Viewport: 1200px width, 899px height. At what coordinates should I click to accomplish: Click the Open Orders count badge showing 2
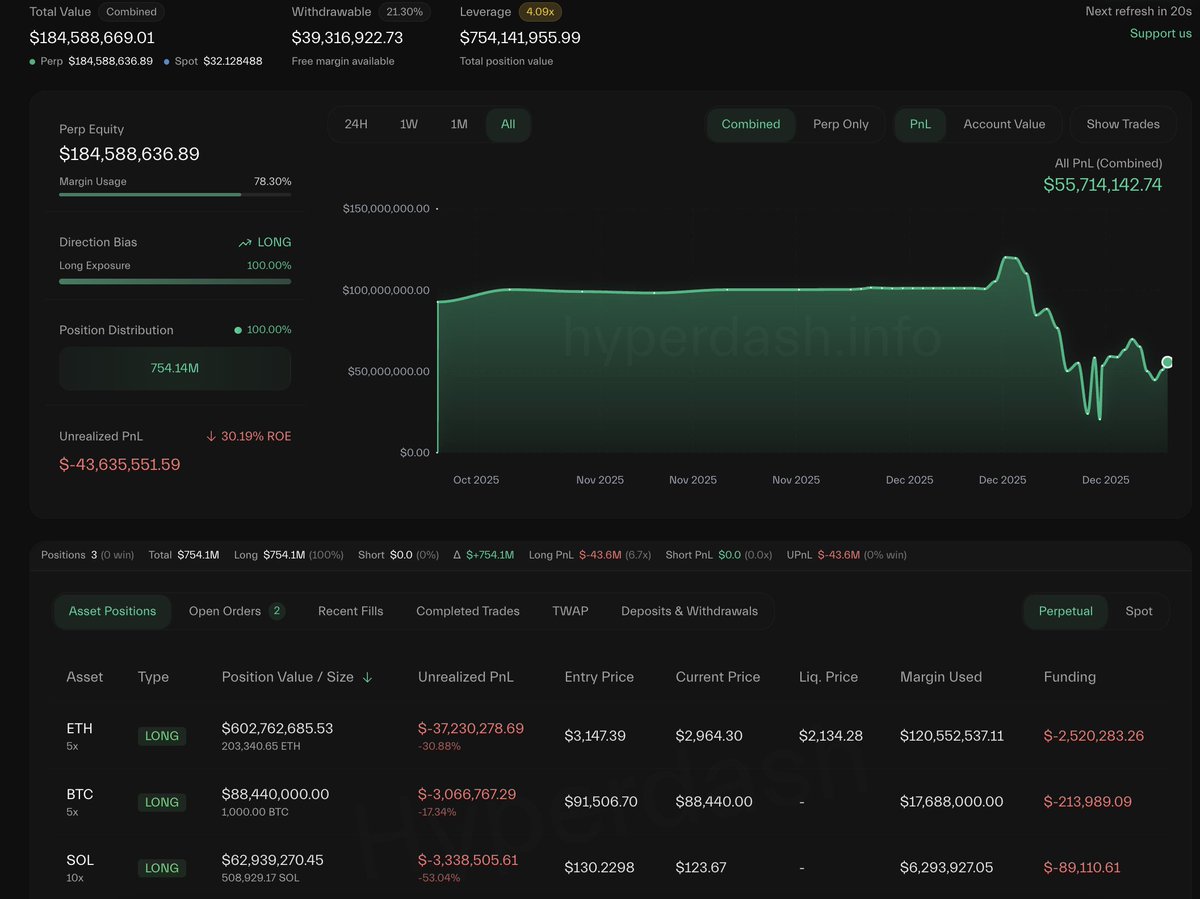277,611
